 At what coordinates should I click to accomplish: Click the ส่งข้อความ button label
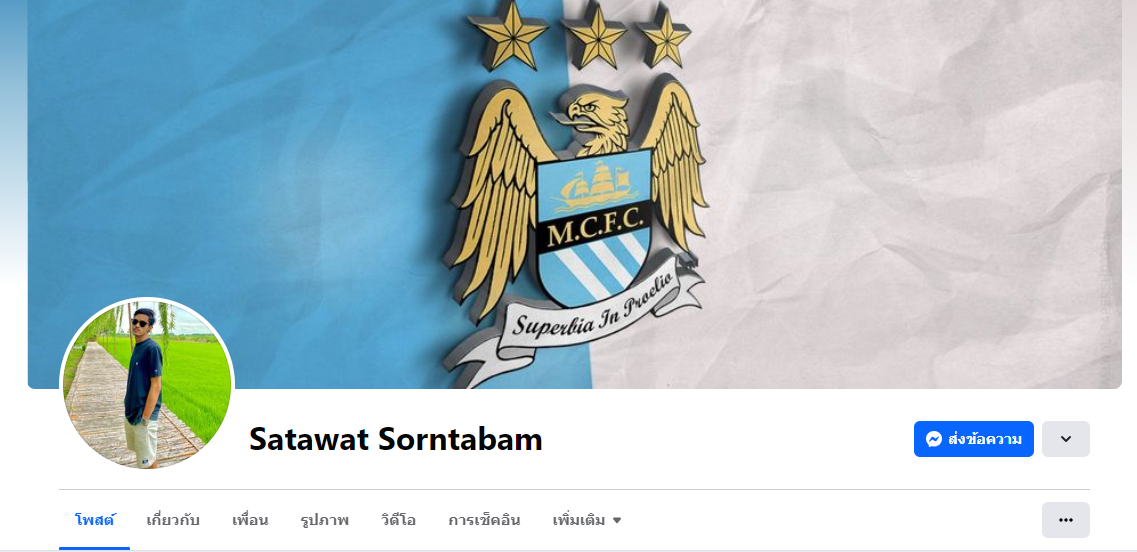[985, 439]
